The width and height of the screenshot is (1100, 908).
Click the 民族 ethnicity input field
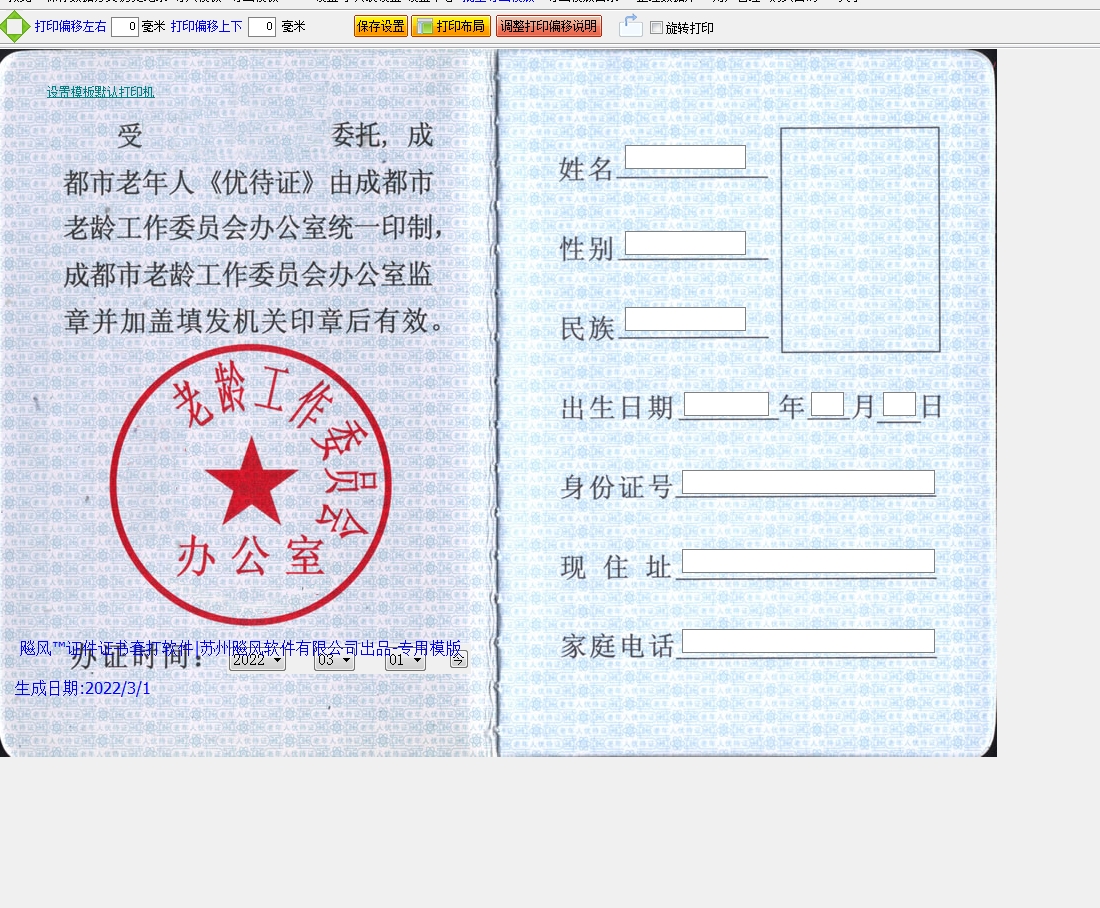pos(685,319)
